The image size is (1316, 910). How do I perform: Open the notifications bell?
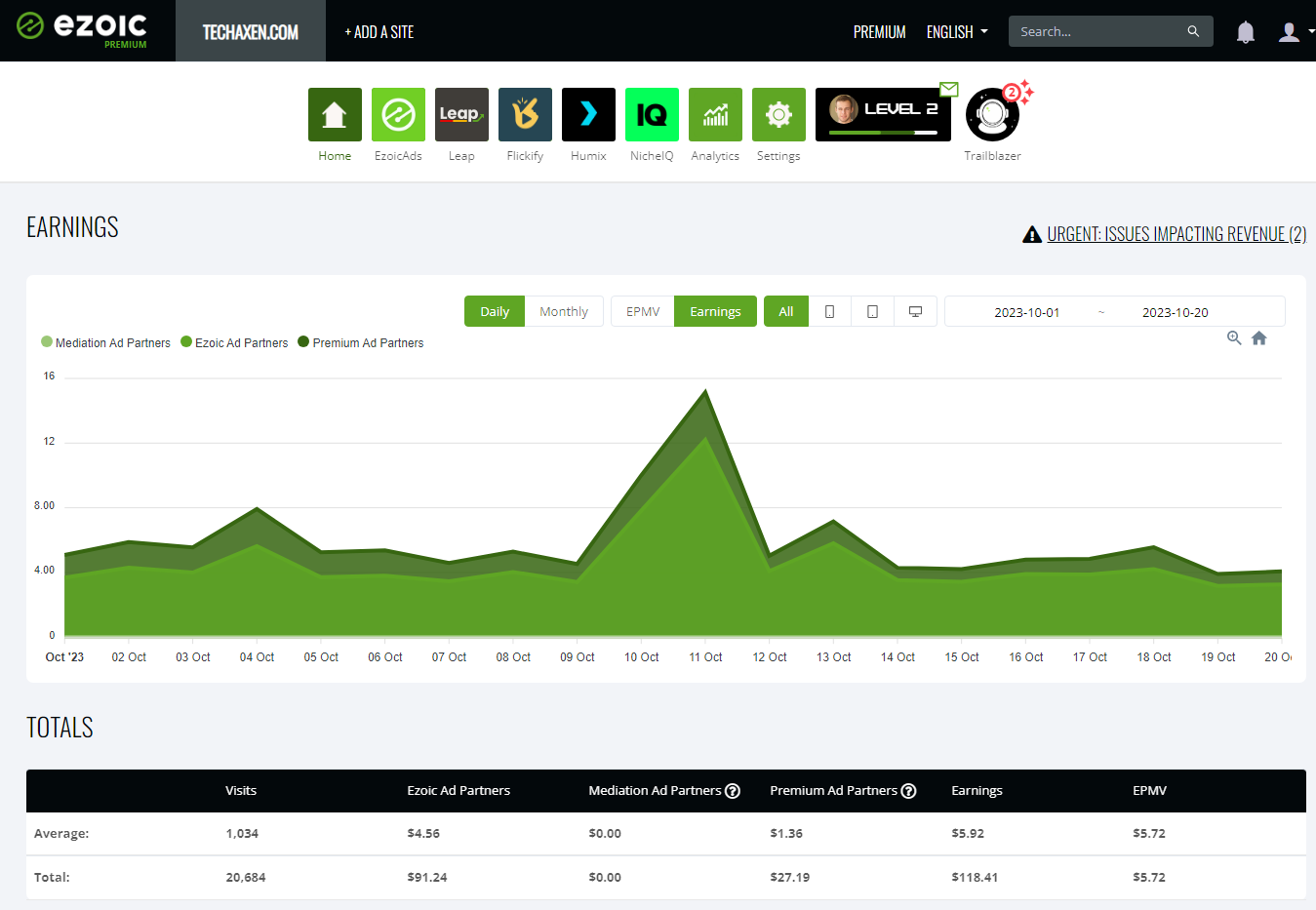[1246, 32]
